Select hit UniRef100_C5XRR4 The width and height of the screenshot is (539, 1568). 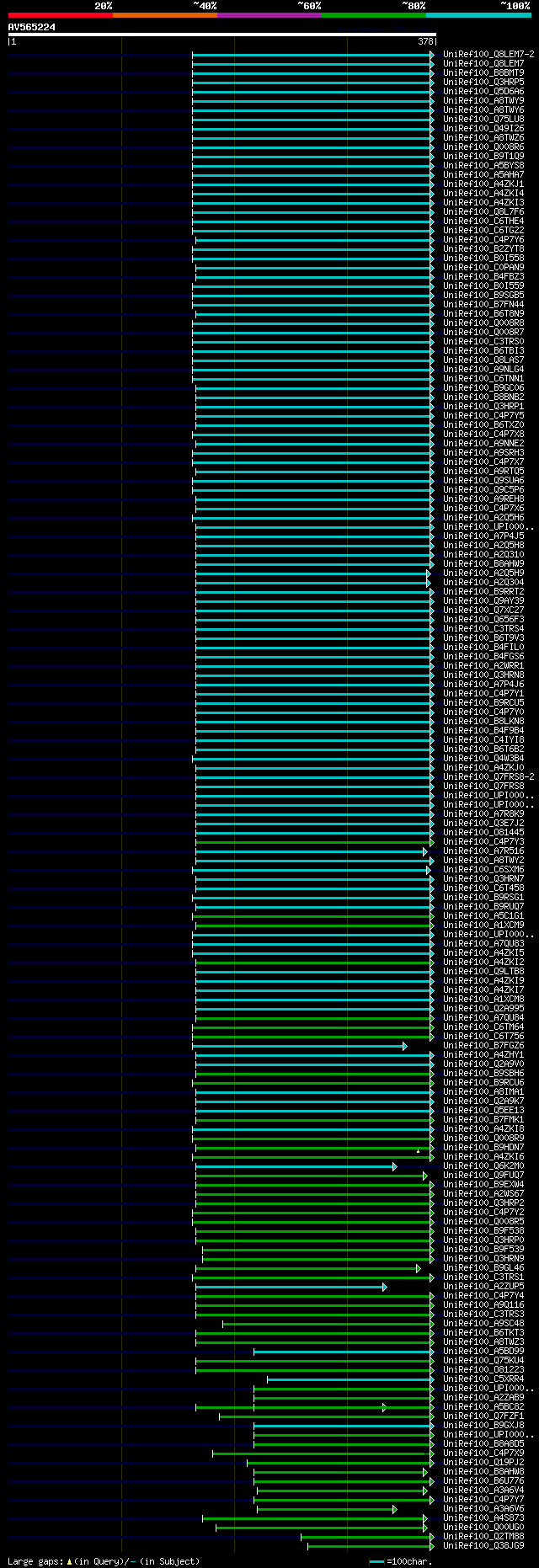pos(483,1379)
